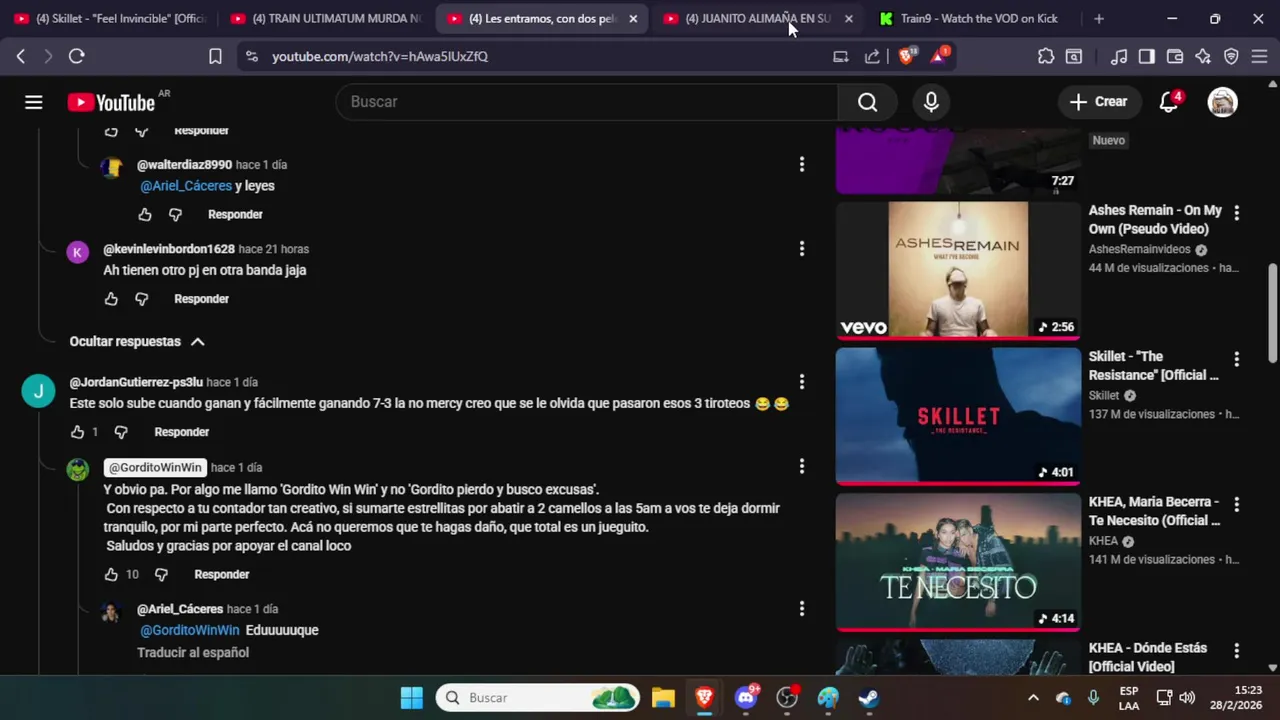The height and width of the screenshot is (720, 1280).
Task: Open KHEA Te Necesito thumbnail
Action: tap(958, 562)
